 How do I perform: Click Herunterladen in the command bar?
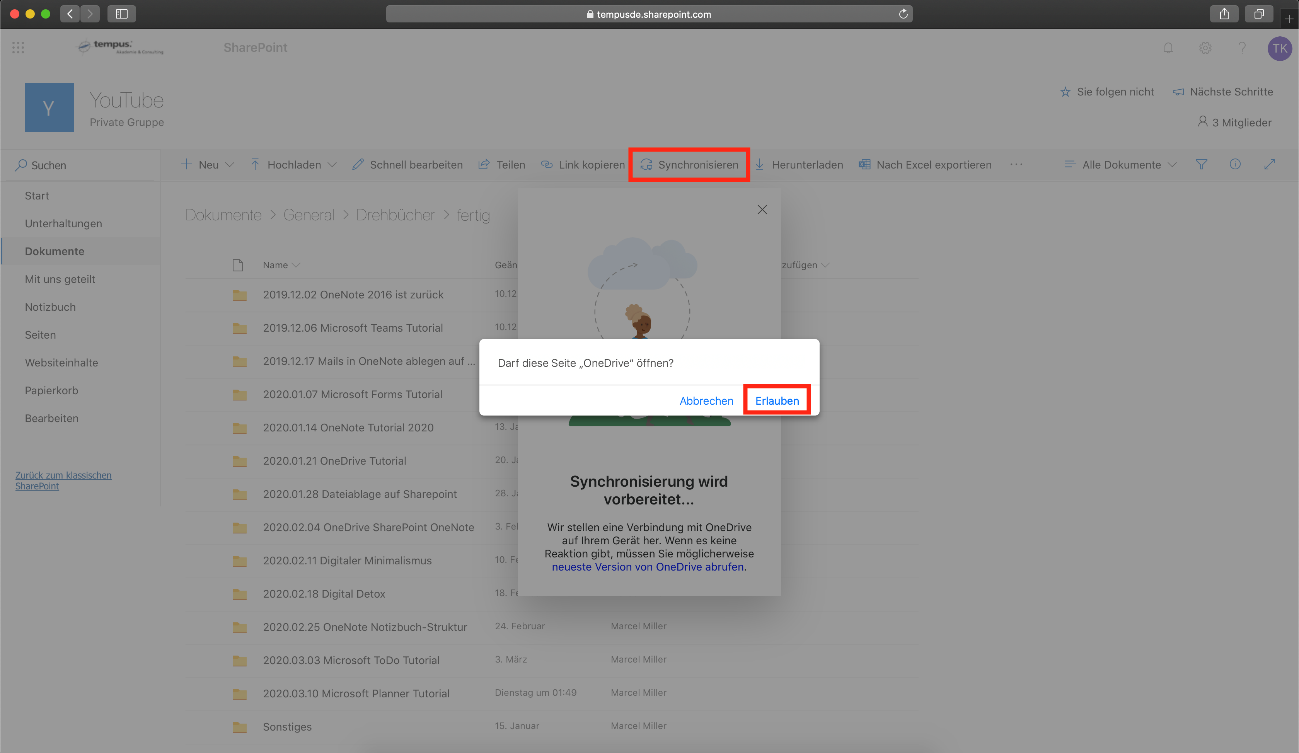799,165
